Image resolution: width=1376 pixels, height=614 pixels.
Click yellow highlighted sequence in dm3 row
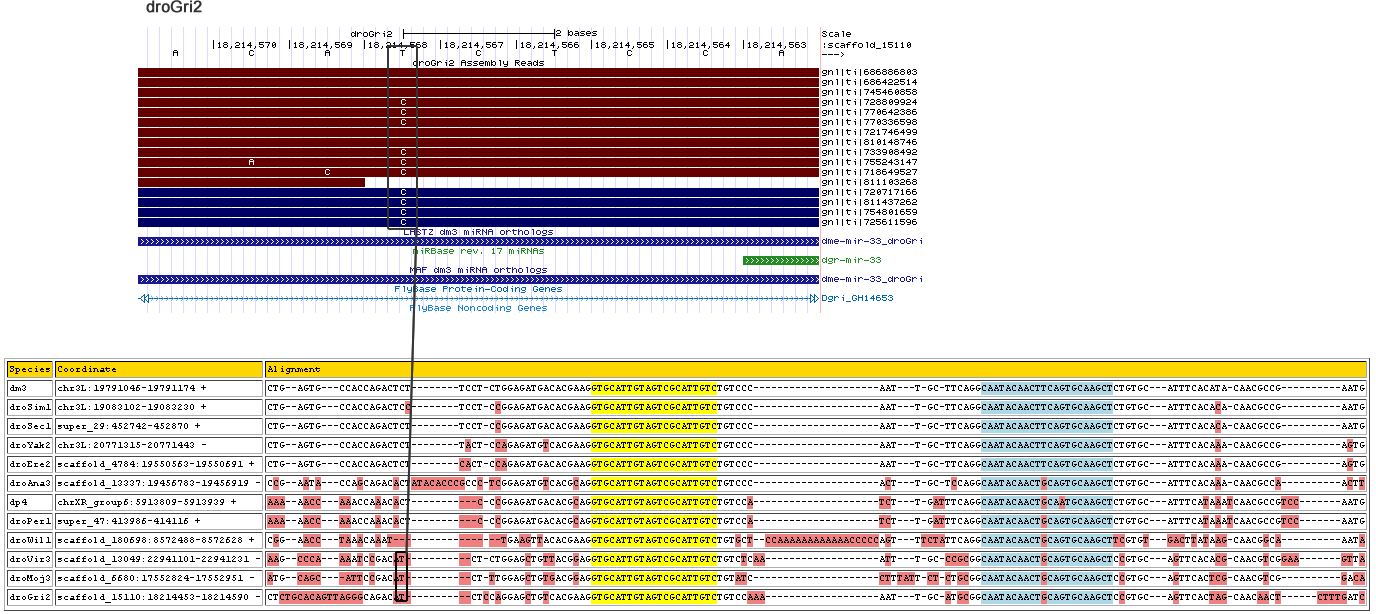click(x=655, y=387)
